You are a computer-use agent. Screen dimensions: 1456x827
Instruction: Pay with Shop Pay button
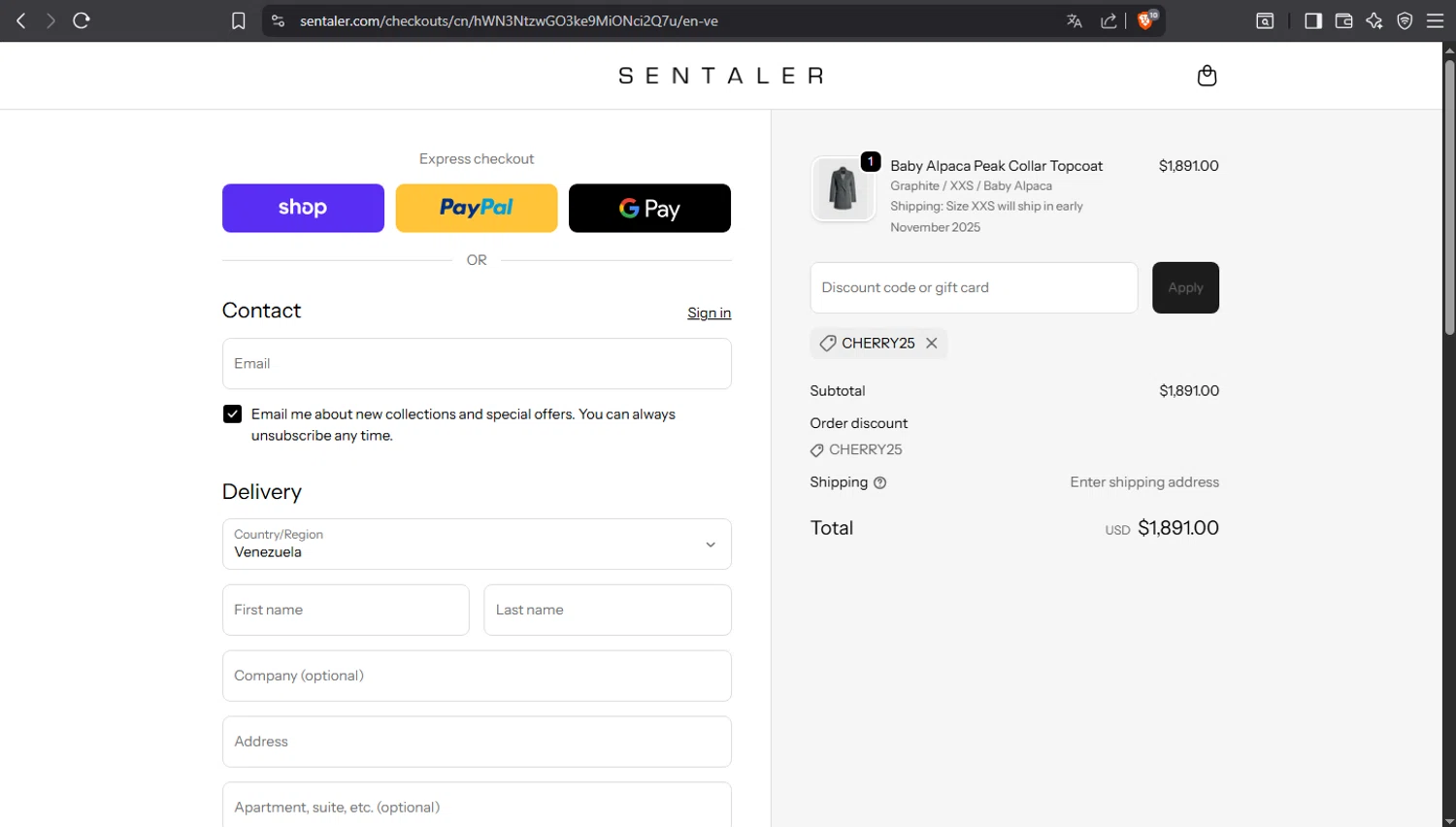(x=303, y=208)
